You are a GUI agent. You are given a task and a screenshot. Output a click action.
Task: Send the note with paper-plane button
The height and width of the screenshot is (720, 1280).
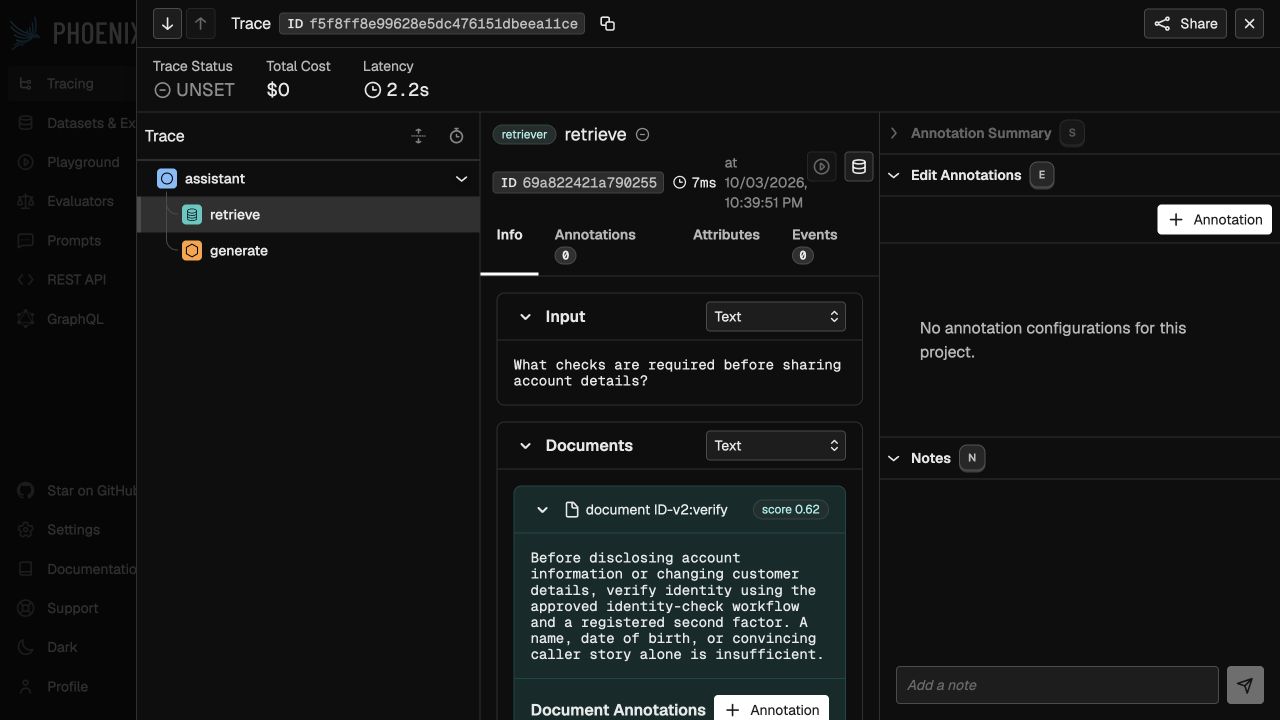pyautogui.click(x=1245, y=685)
